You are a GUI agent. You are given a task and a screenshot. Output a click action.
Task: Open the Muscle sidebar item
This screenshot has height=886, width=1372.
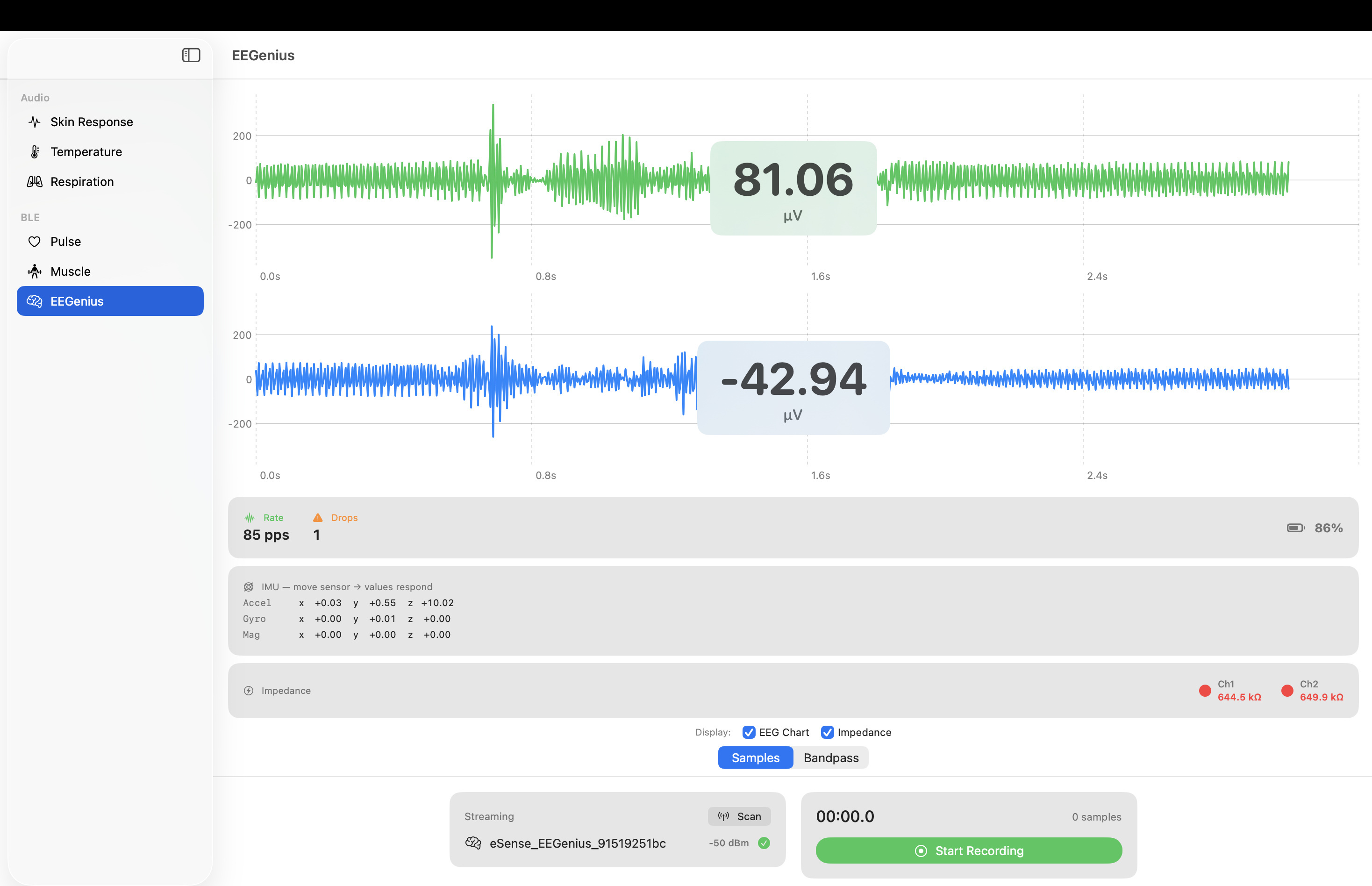point(110,272)
